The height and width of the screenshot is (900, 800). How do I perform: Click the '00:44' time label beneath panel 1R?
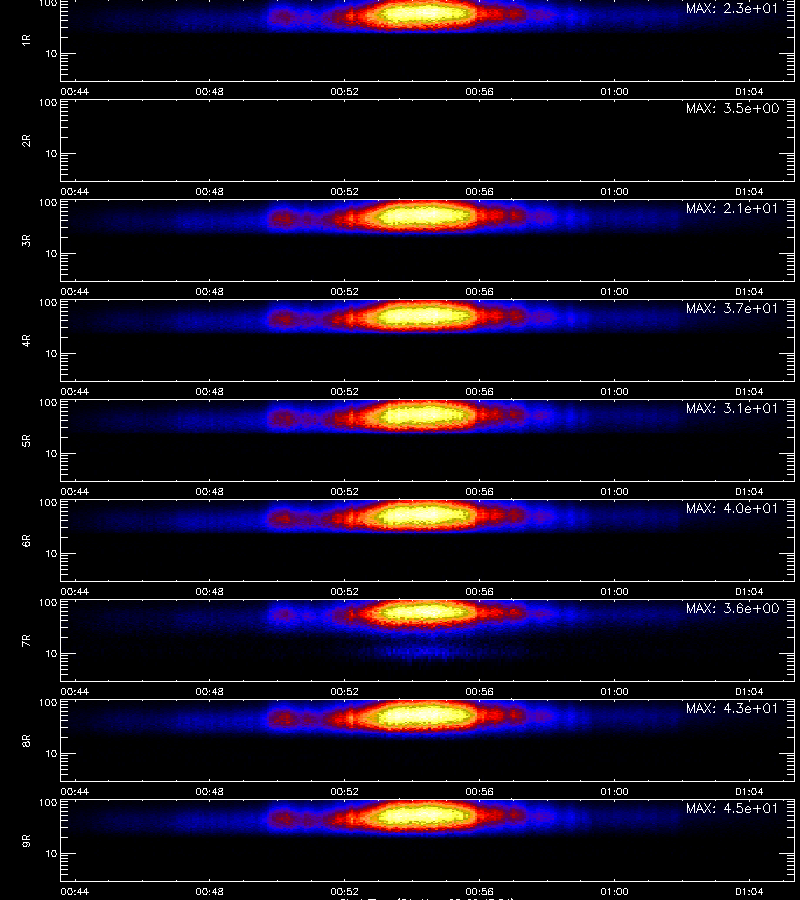[x=75, y=92]
